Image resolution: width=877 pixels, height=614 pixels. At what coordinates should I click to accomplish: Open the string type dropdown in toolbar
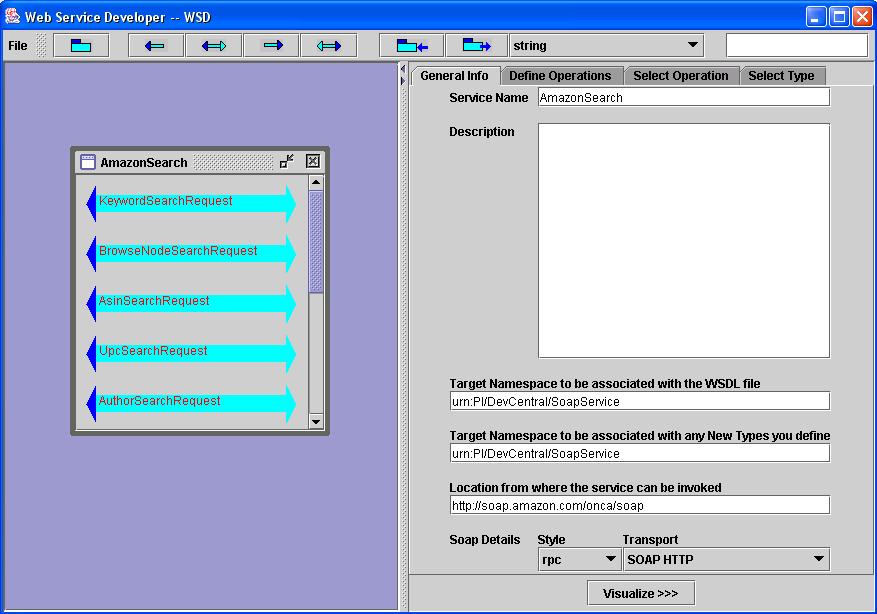point(606,45)
